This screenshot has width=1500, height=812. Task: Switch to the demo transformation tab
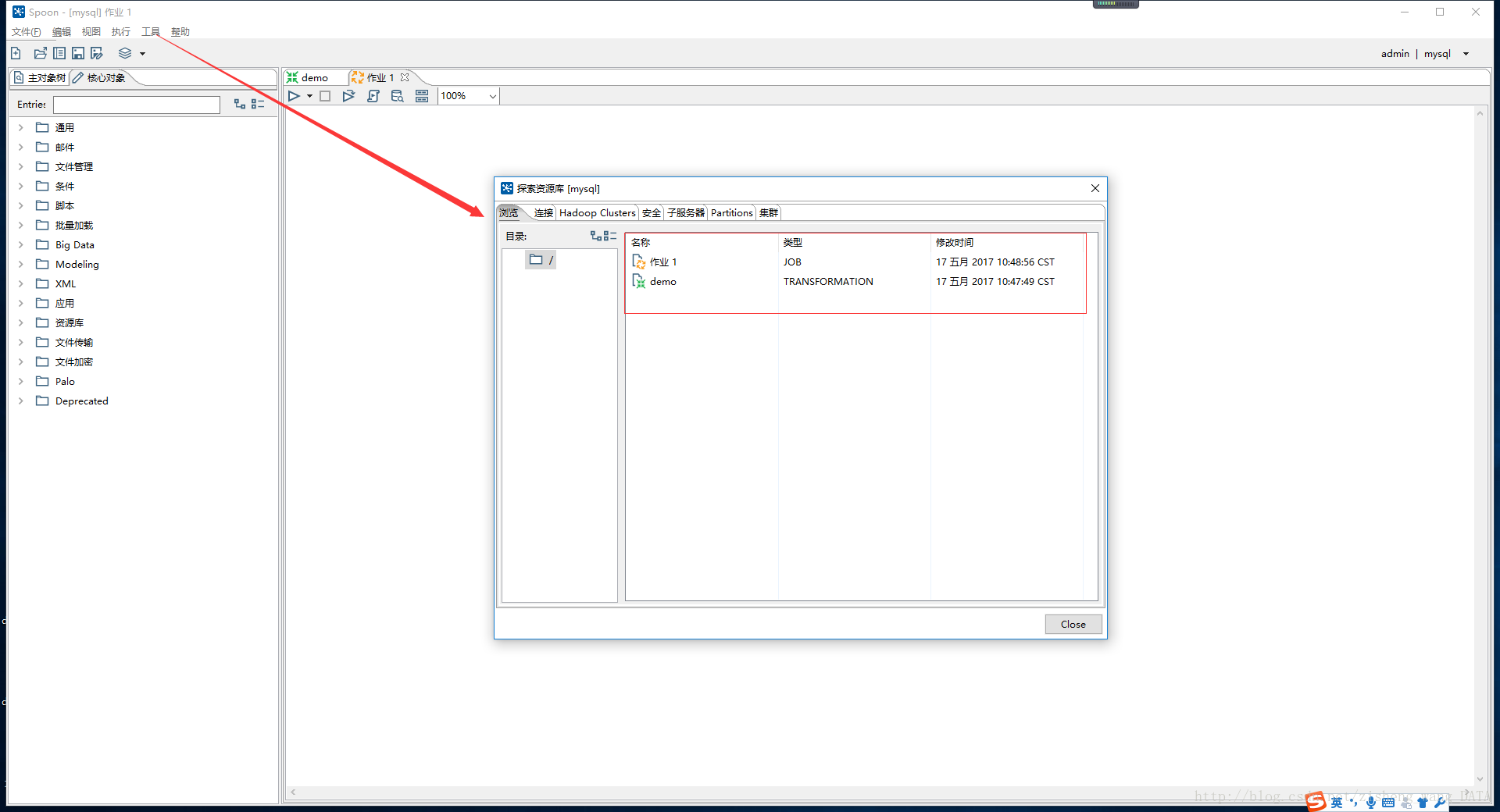(x=308, y=77)
